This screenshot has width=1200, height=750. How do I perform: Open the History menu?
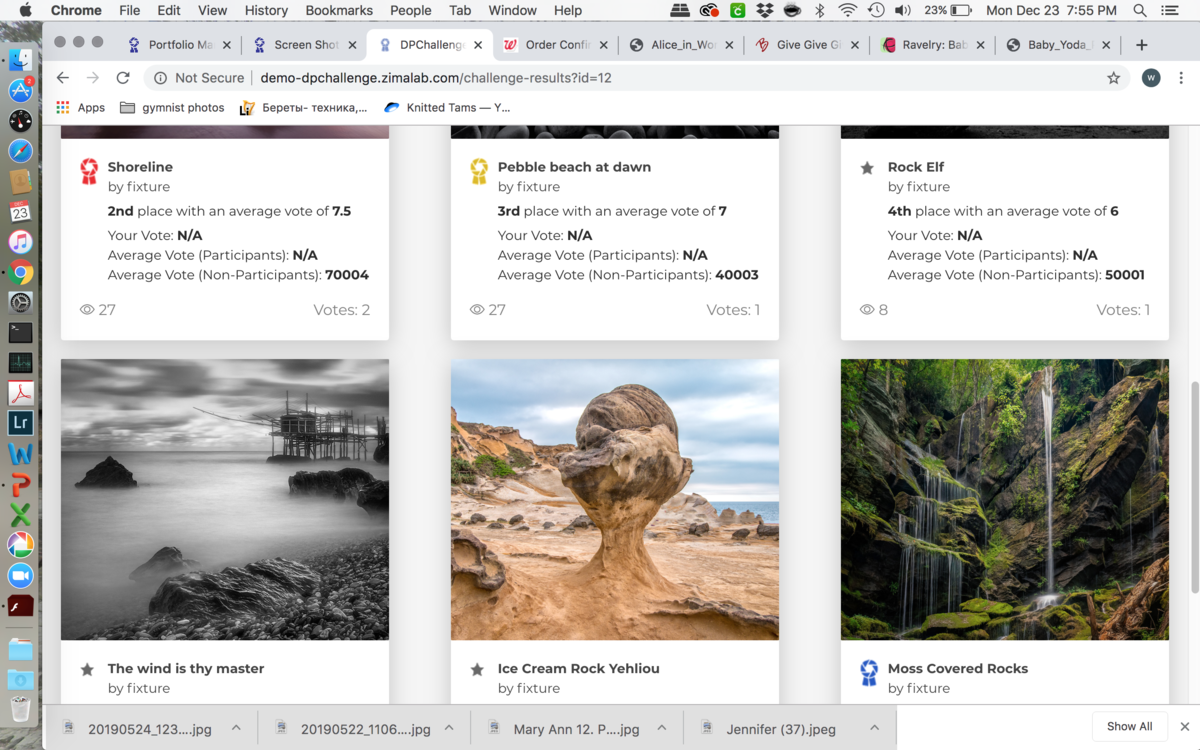(x=266, y=10)
